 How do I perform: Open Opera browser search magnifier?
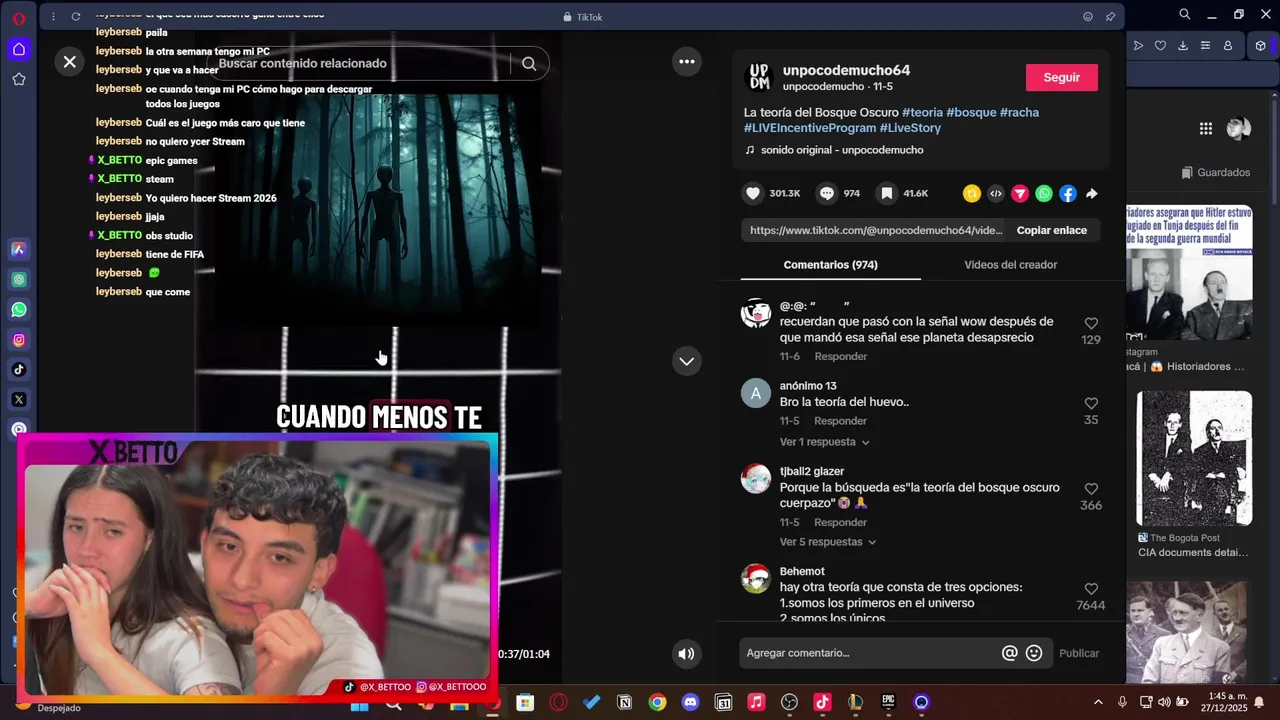(x=1185, y=14)
